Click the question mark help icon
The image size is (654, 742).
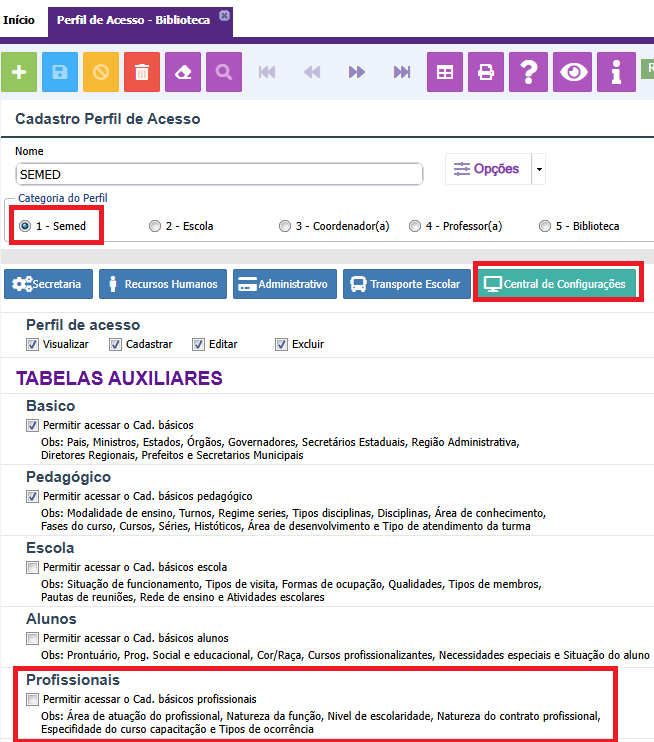coord(527,72)
